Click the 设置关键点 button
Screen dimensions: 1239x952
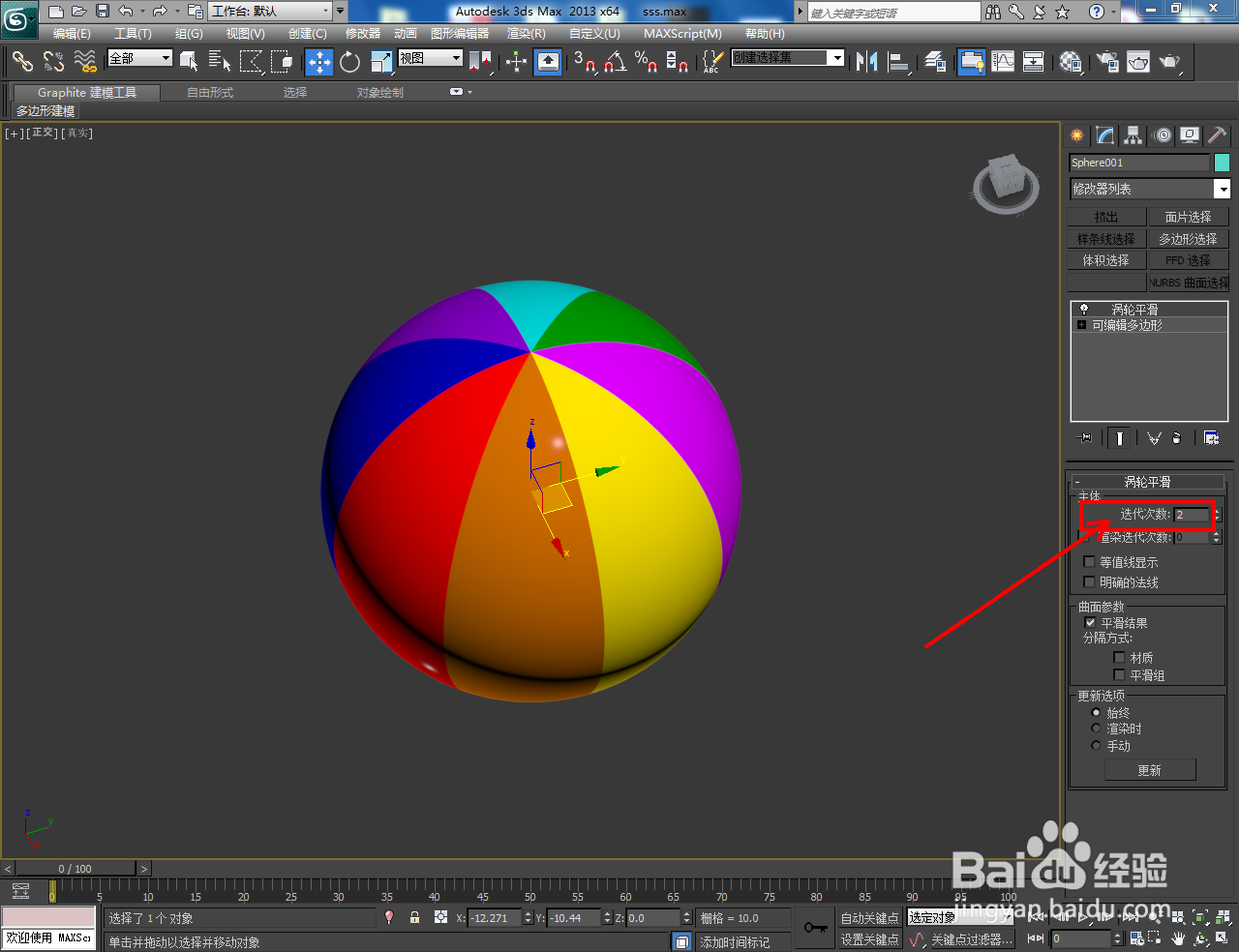(x=869, y=939)
